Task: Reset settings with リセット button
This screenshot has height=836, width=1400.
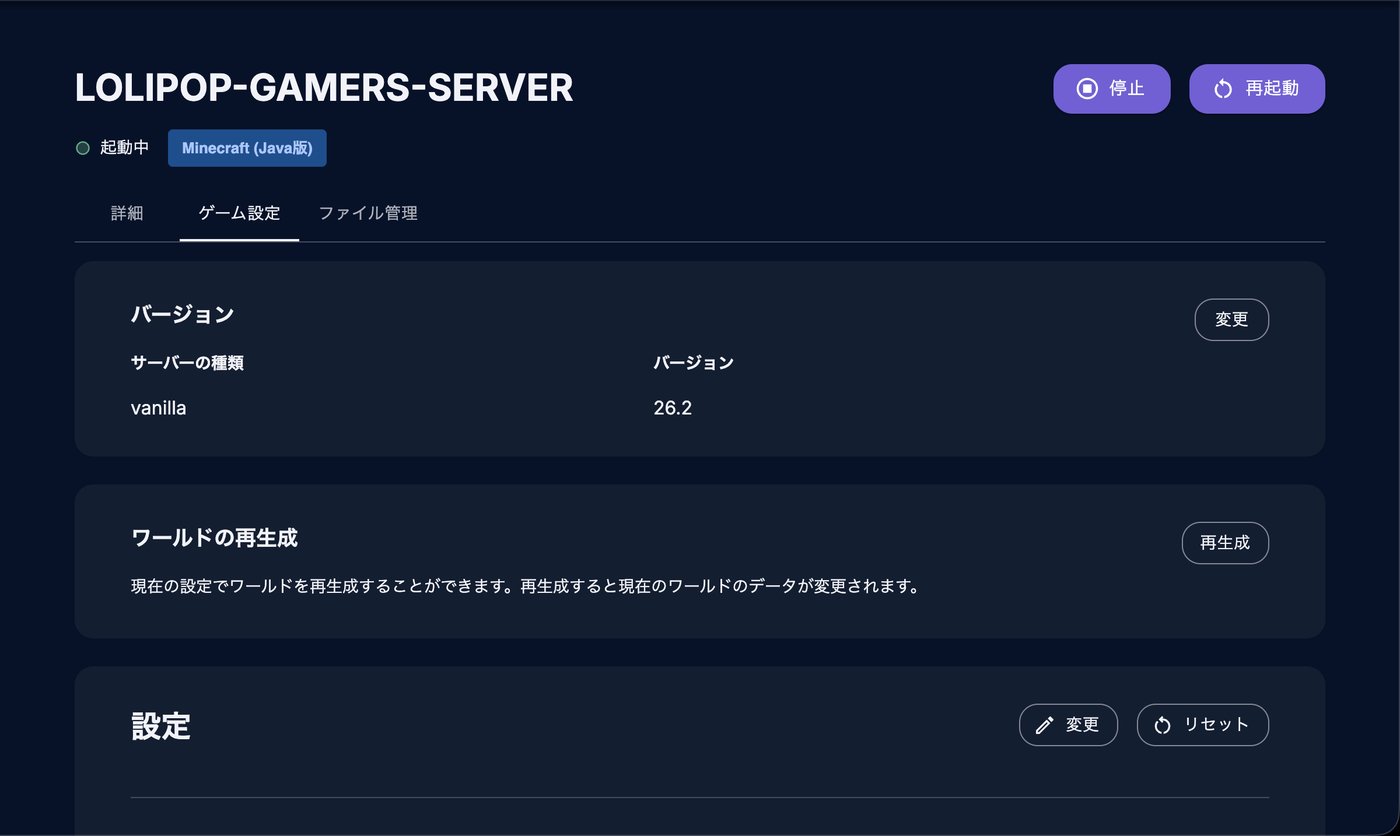Action: pos(1203,725)
